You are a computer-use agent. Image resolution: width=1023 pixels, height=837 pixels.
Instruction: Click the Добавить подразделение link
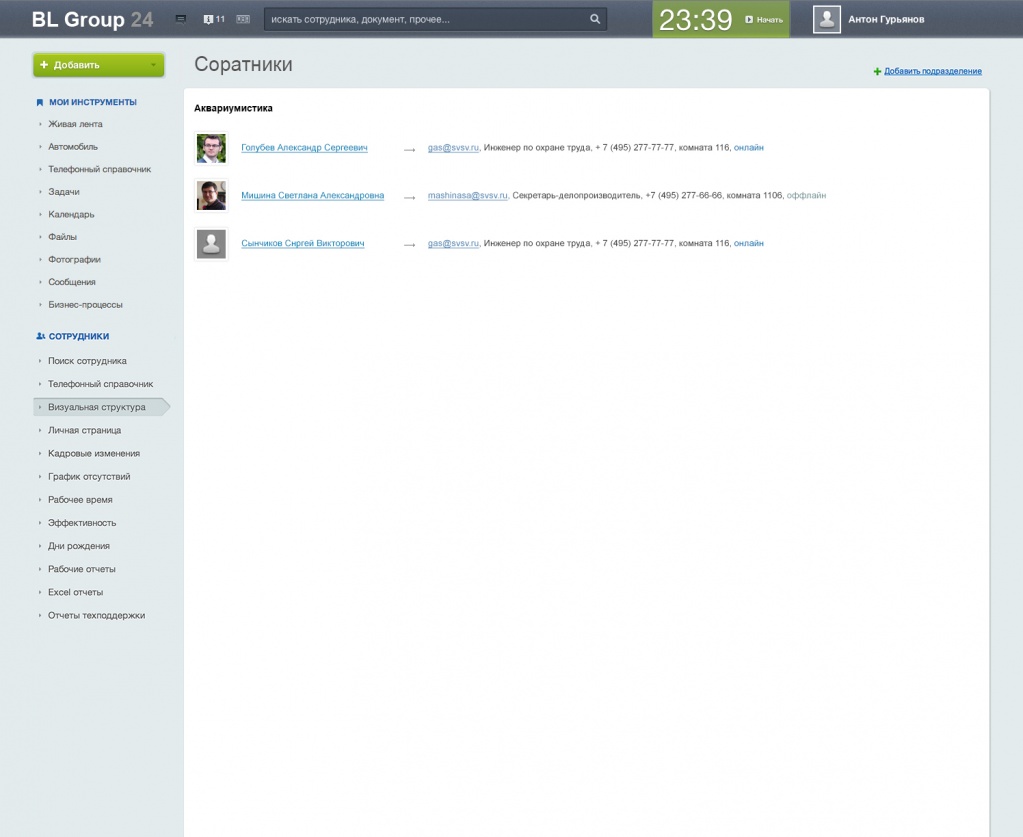[x=932, y=71]
